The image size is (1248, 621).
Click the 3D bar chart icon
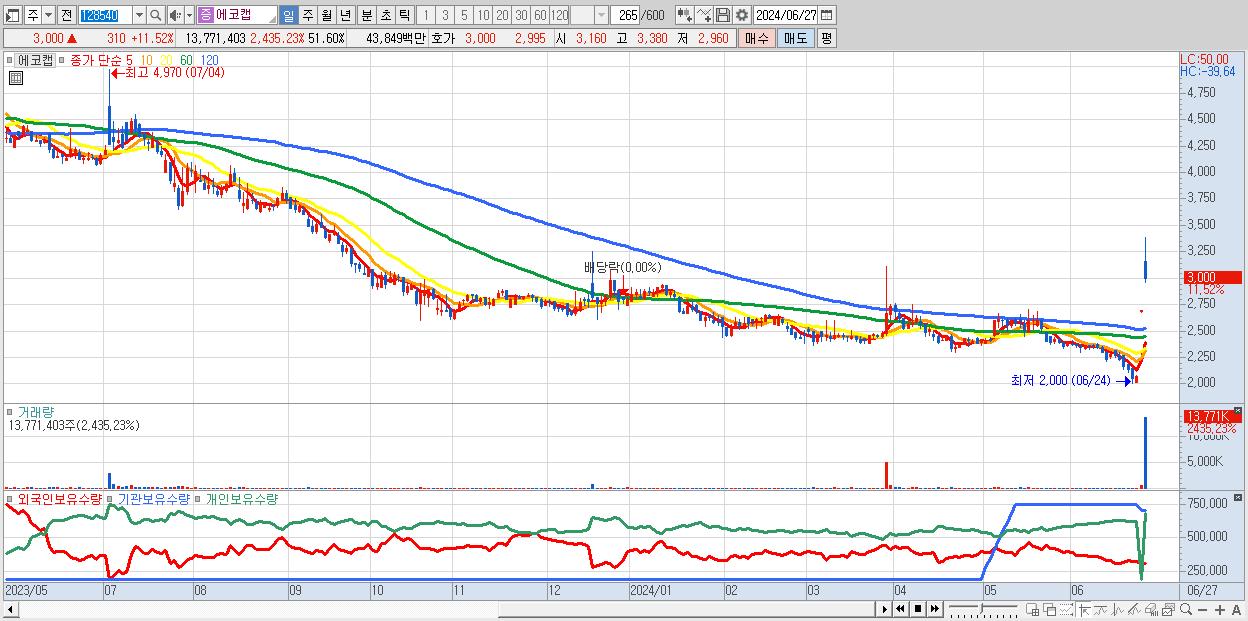point(1152,609)
